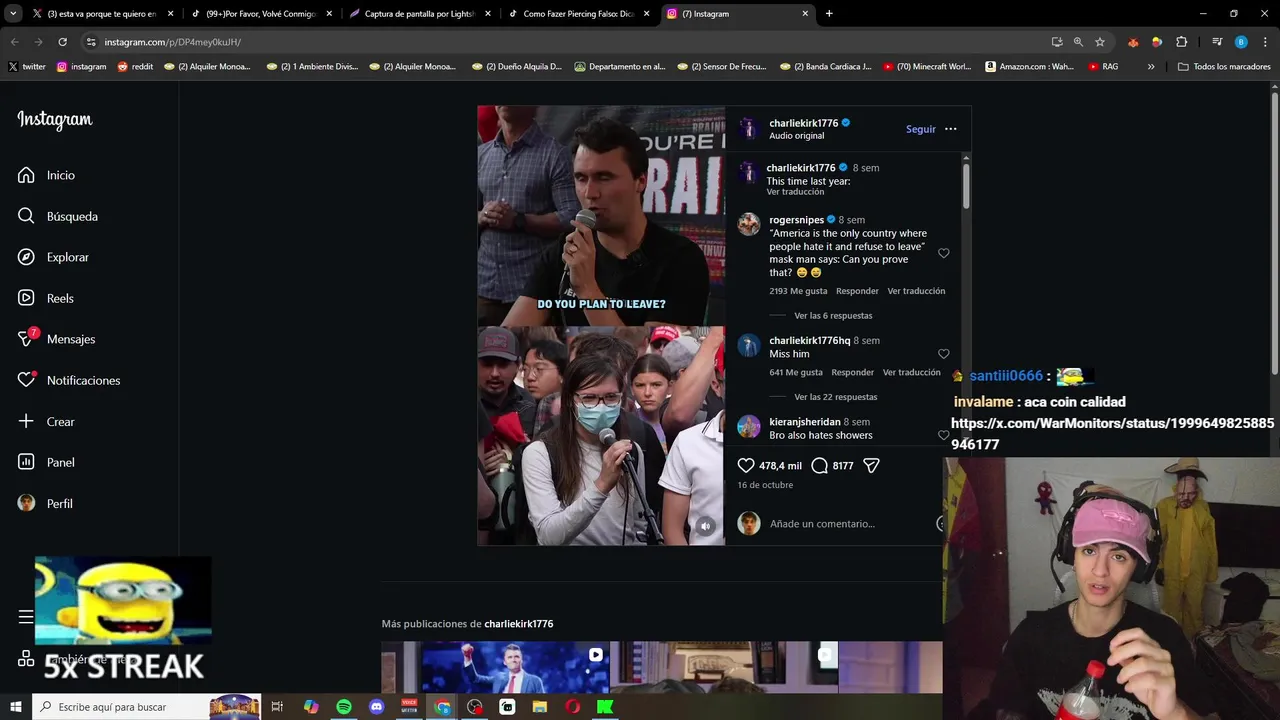The image size is (1280, 720).
Task: Click the comment bubble icon
Action: coord(820,465)
